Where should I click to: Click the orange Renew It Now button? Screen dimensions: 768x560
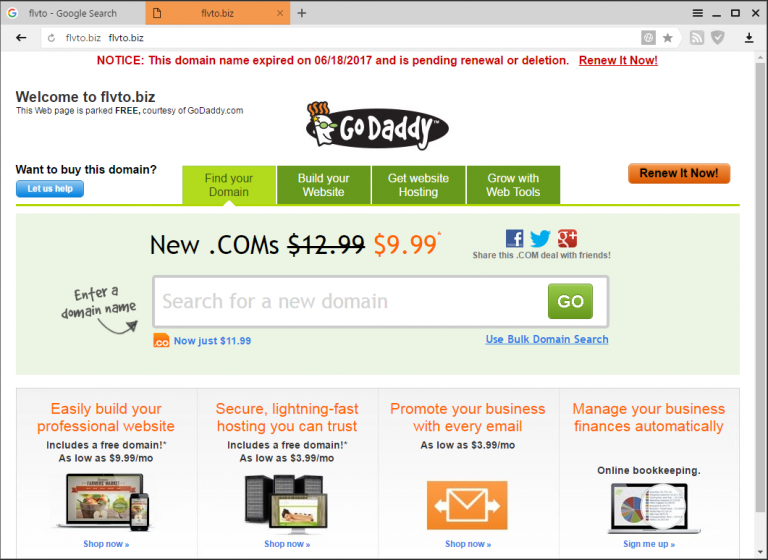coord(679,173)
